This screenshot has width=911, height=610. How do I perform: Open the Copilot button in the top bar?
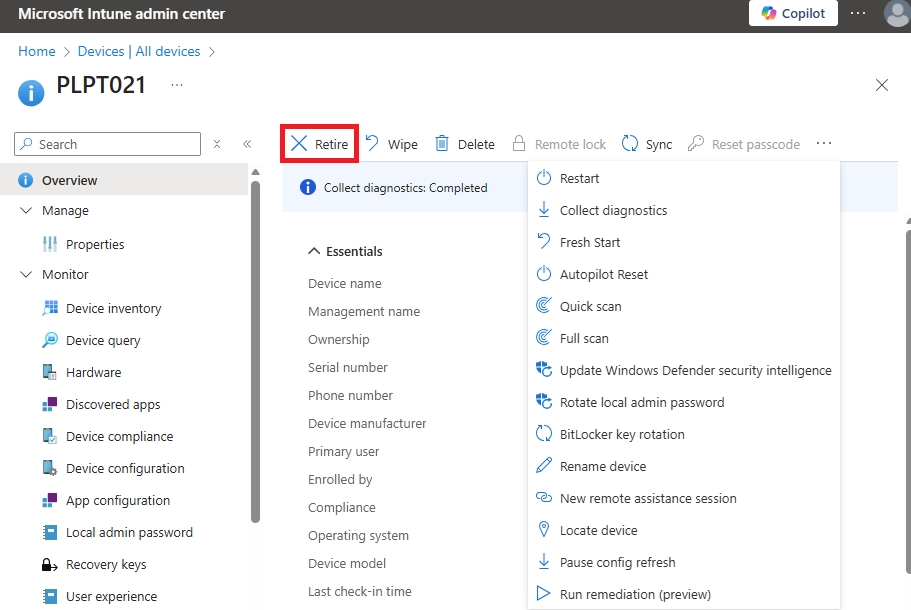[793, 13]
